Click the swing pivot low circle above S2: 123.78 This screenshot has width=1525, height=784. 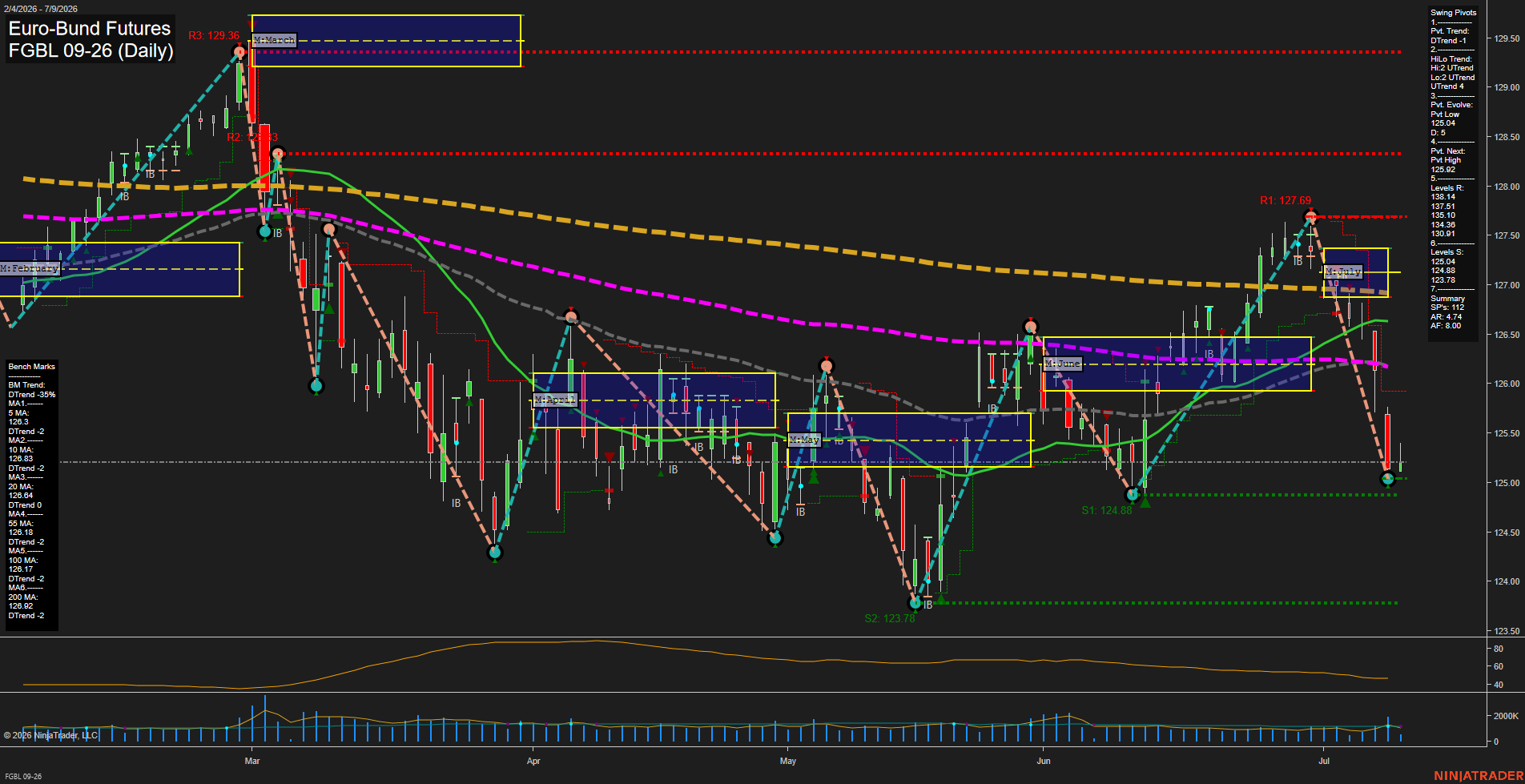pos(915,603)
